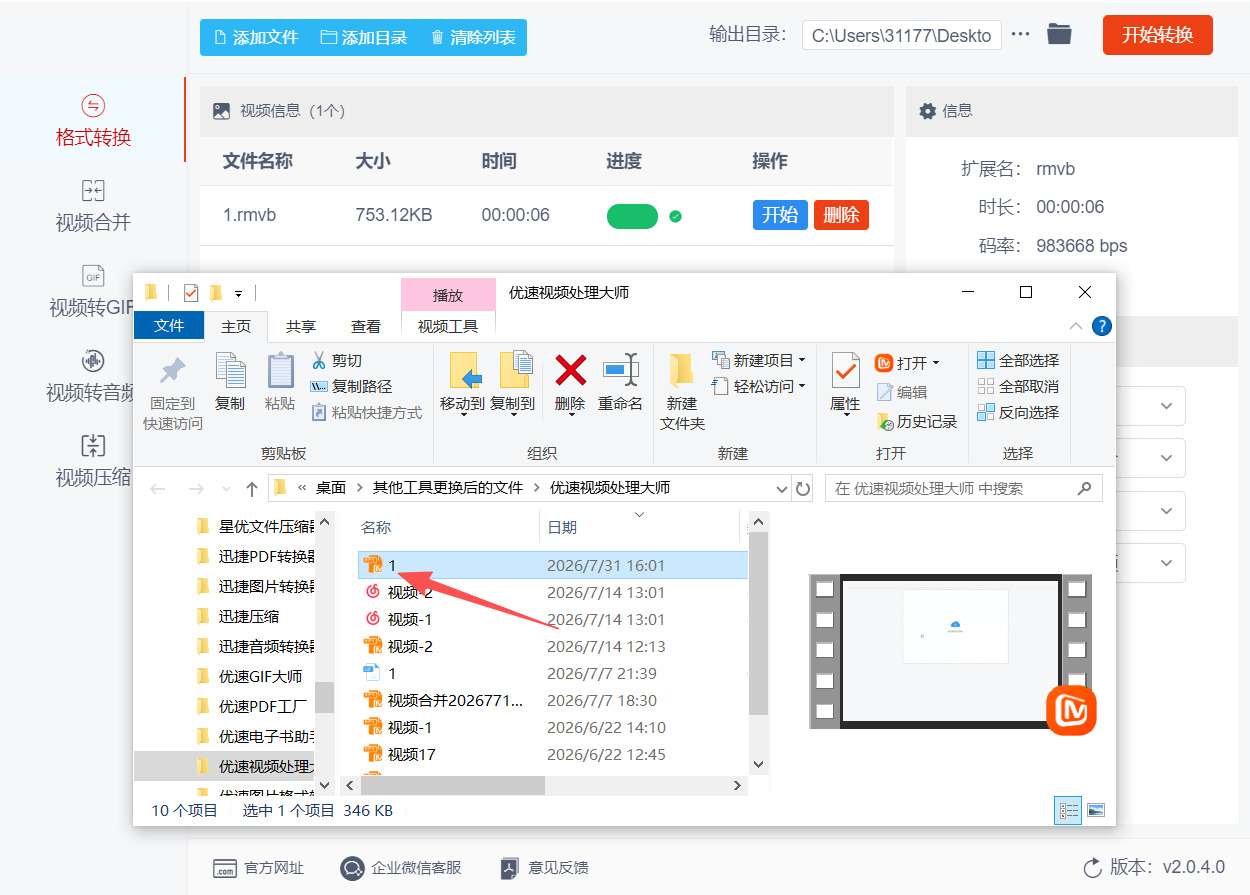Click the 开始转换 button
1250x895 pixels.
pos(1157,35)
